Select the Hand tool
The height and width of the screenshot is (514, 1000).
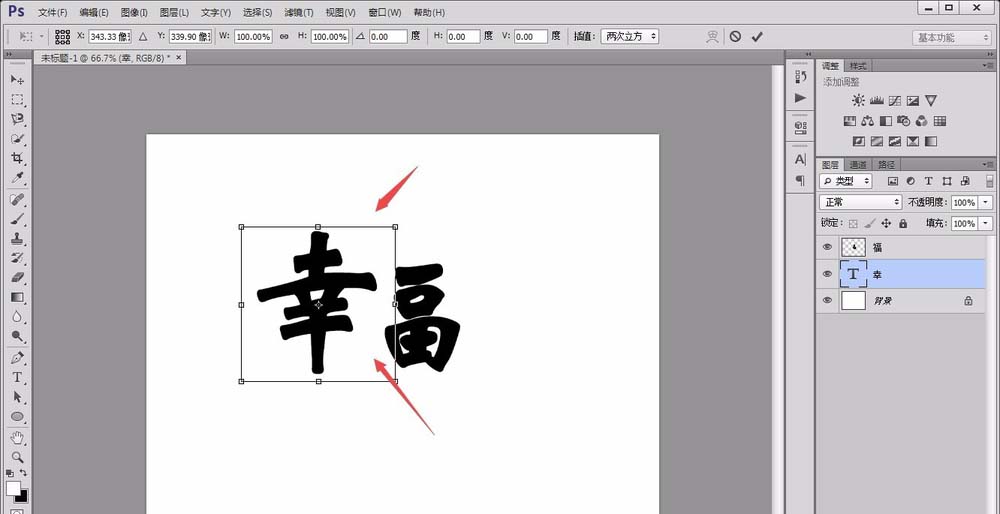click(17, 438)
